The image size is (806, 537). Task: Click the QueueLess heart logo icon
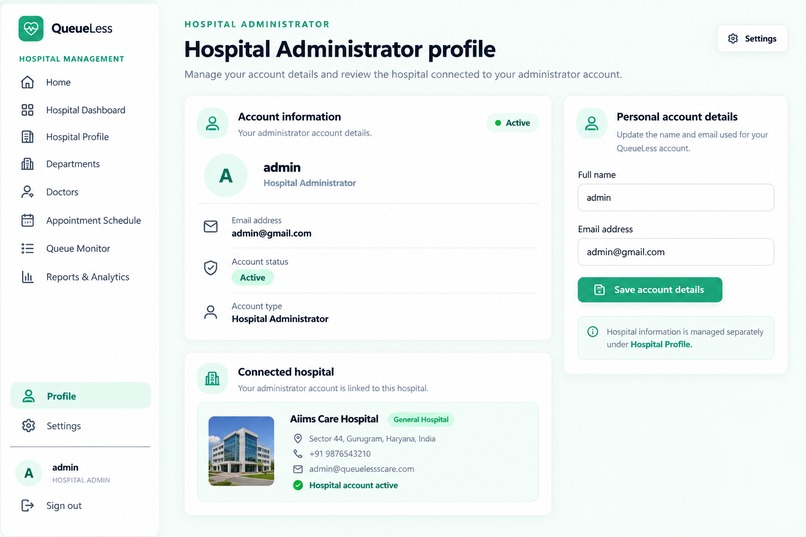point(31,28)
